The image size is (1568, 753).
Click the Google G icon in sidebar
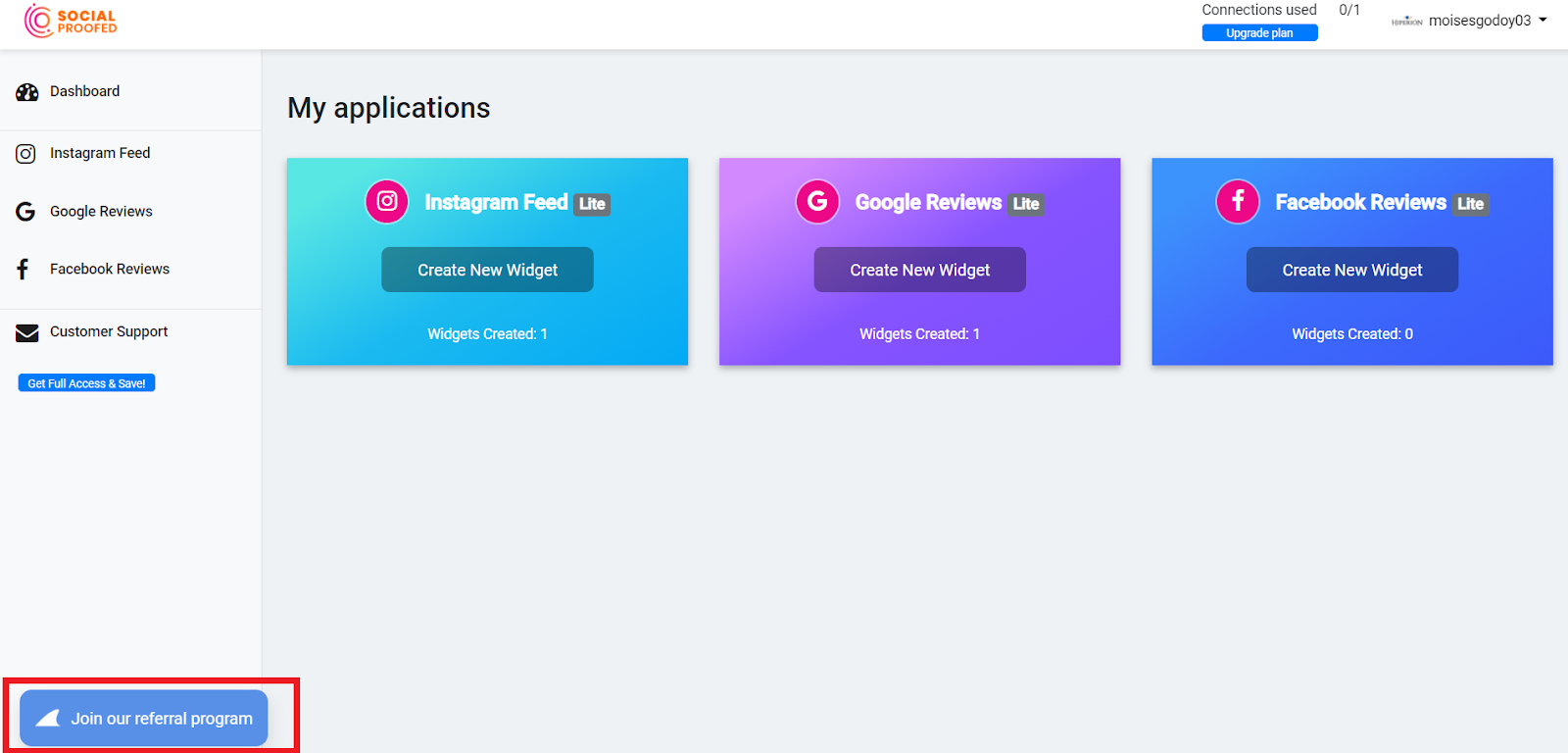coord(25,212)
